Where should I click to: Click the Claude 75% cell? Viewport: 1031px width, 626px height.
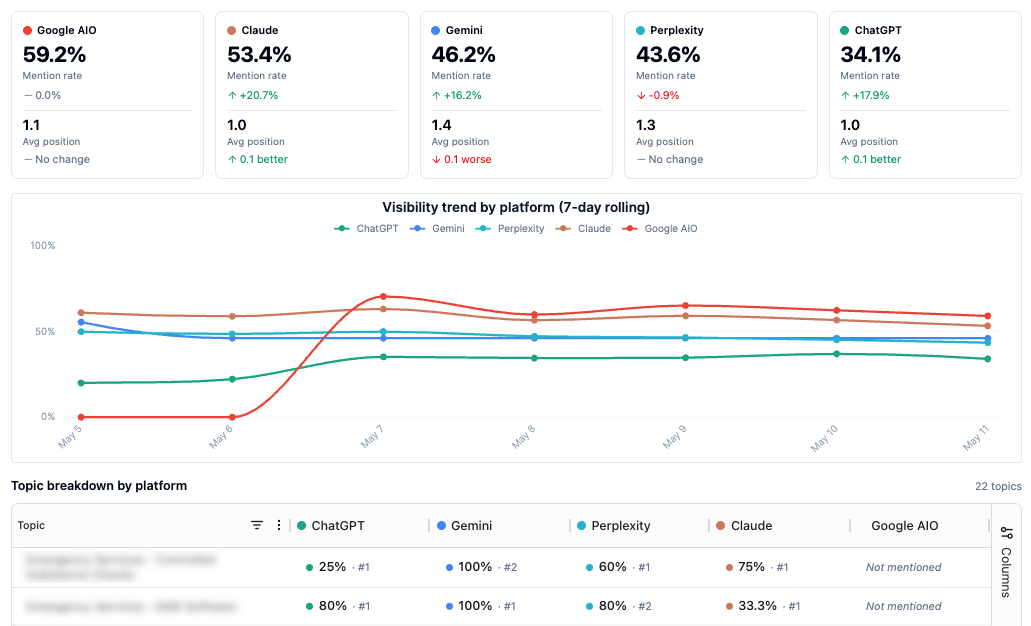click(757, 567)
